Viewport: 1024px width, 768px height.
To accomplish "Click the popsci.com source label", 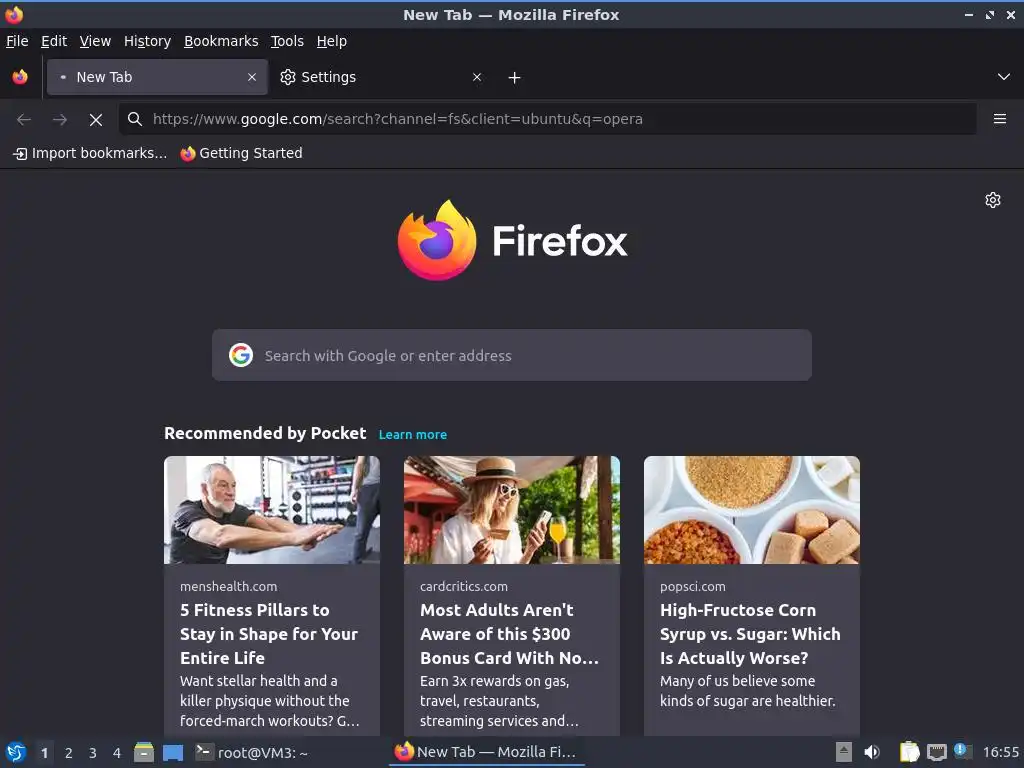I will click(692, 586).
